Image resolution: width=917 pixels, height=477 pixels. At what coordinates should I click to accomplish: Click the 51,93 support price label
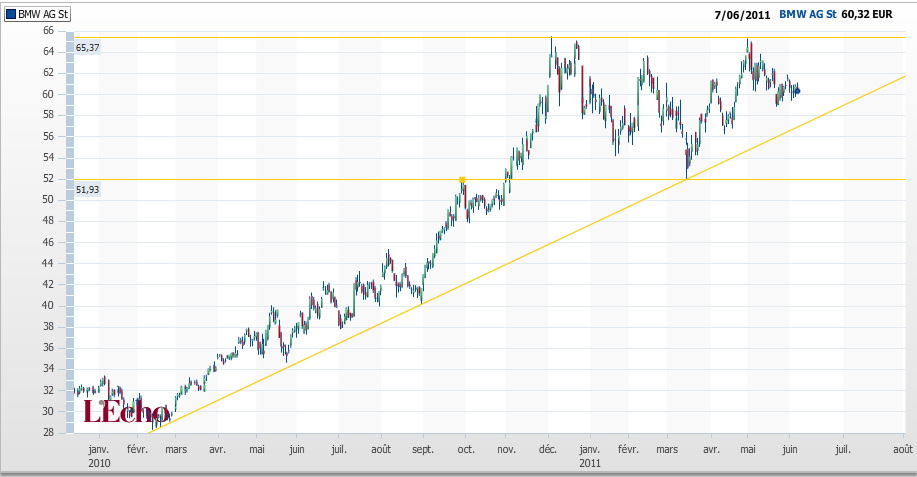[87, 189]
